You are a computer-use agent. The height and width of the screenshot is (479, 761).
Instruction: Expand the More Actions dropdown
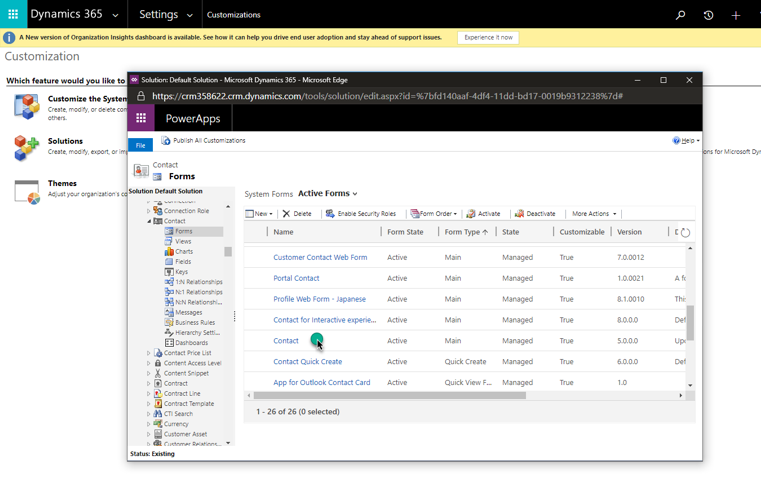pos(594,214)
